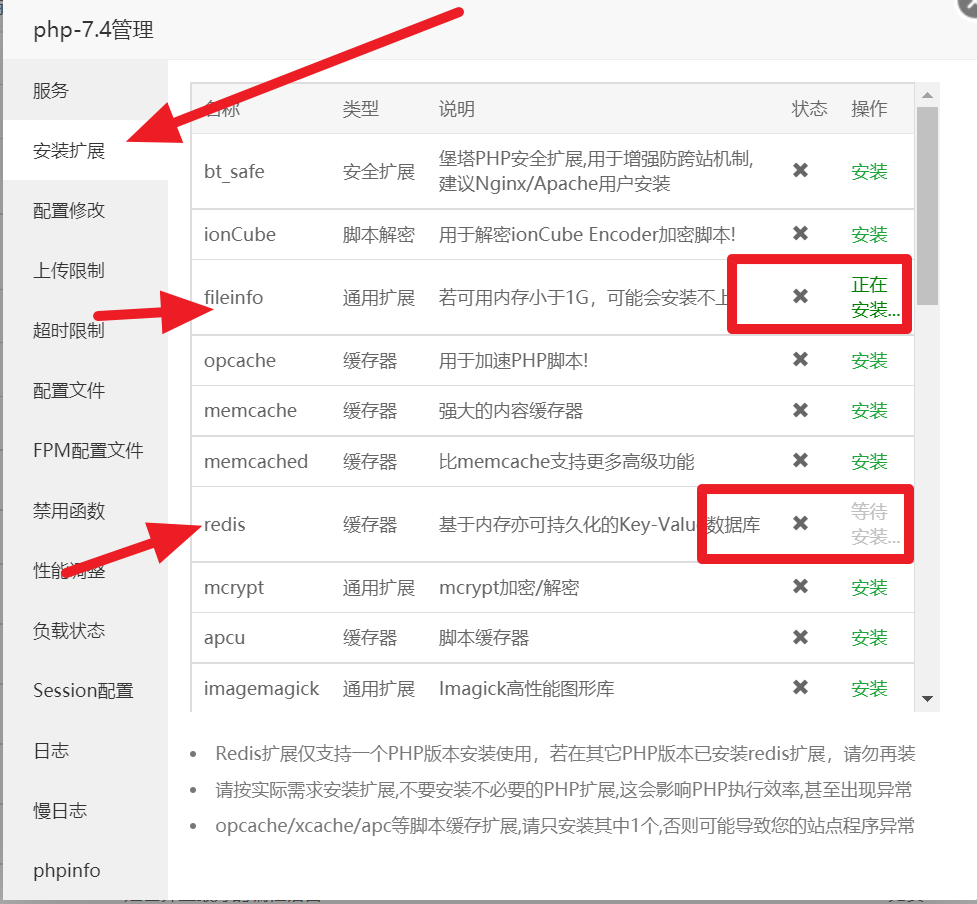This screenshot has width=977, height=904.
Task: Open the phpinfo sidebar tab
Action: point(67,871)
